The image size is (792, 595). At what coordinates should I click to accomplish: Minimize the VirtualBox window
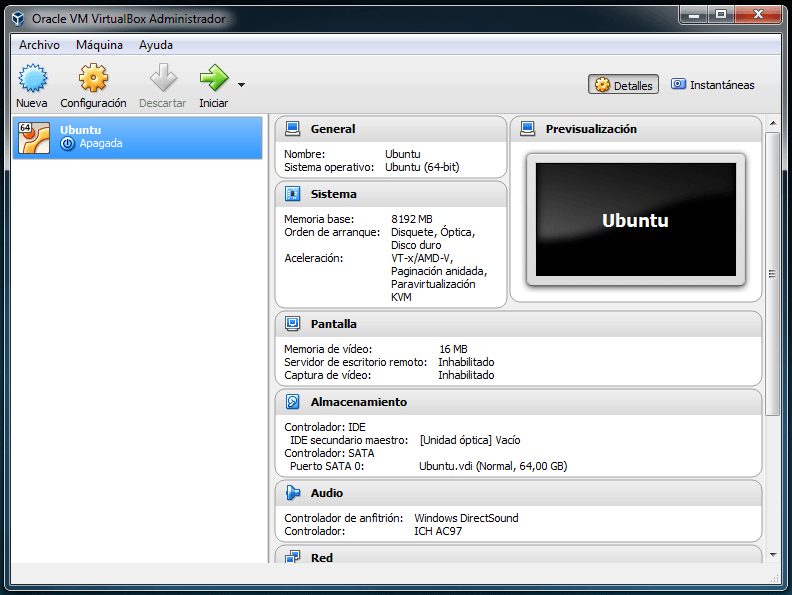(x=694, y=15)
